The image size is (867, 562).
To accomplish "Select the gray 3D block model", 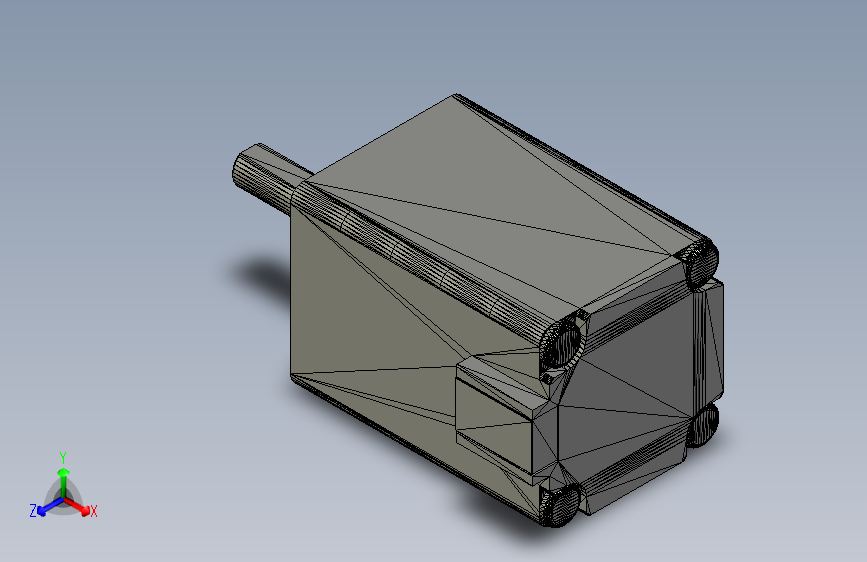I will [478, 310].
